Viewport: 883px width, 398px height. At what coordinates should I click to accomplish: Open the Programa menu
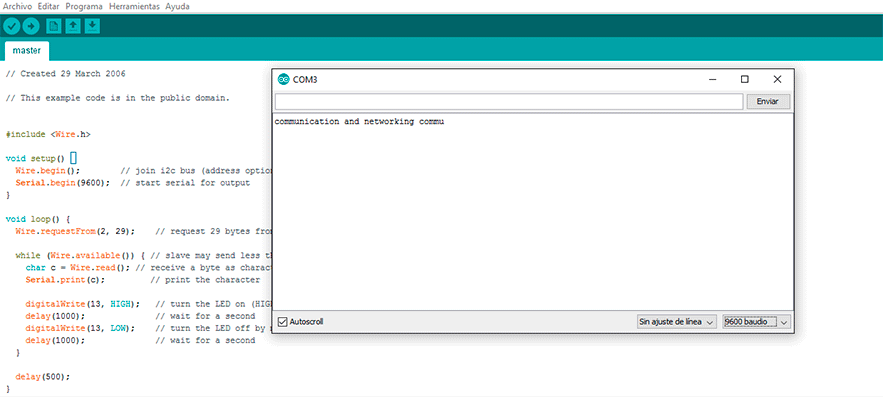(84, 7)
